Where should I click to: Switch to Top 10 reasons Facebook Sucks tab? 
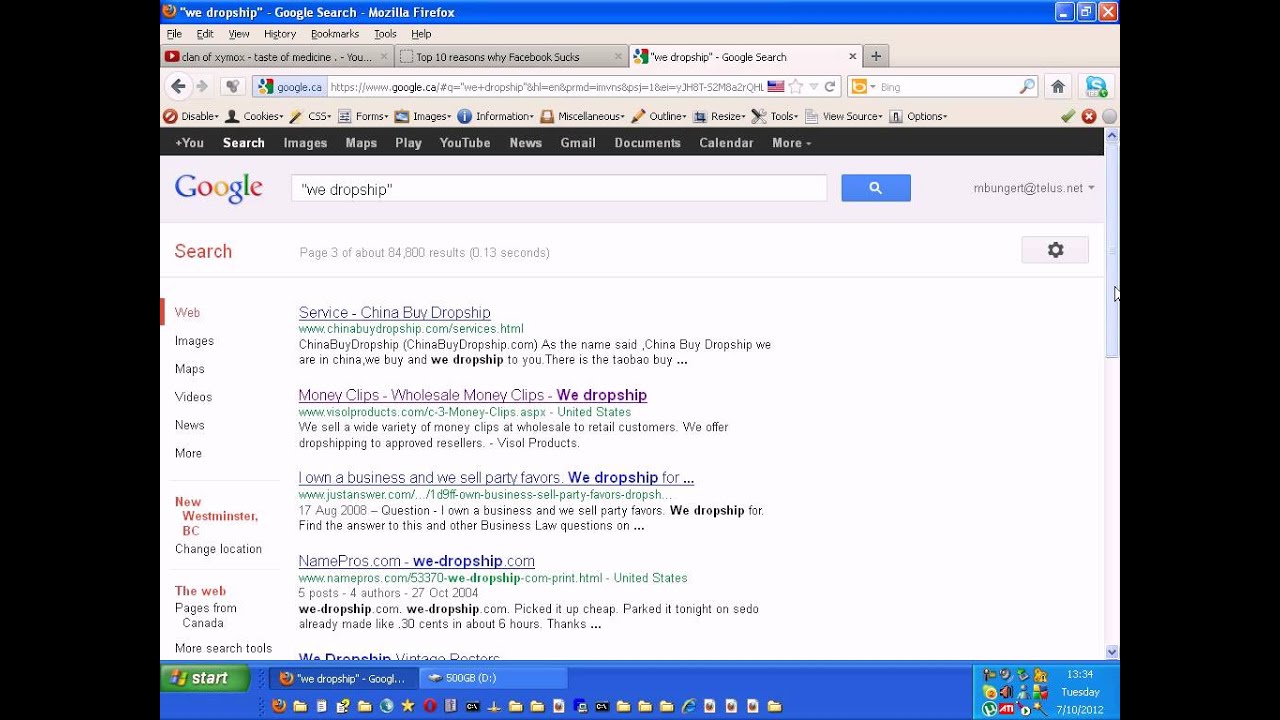point(497,57)
